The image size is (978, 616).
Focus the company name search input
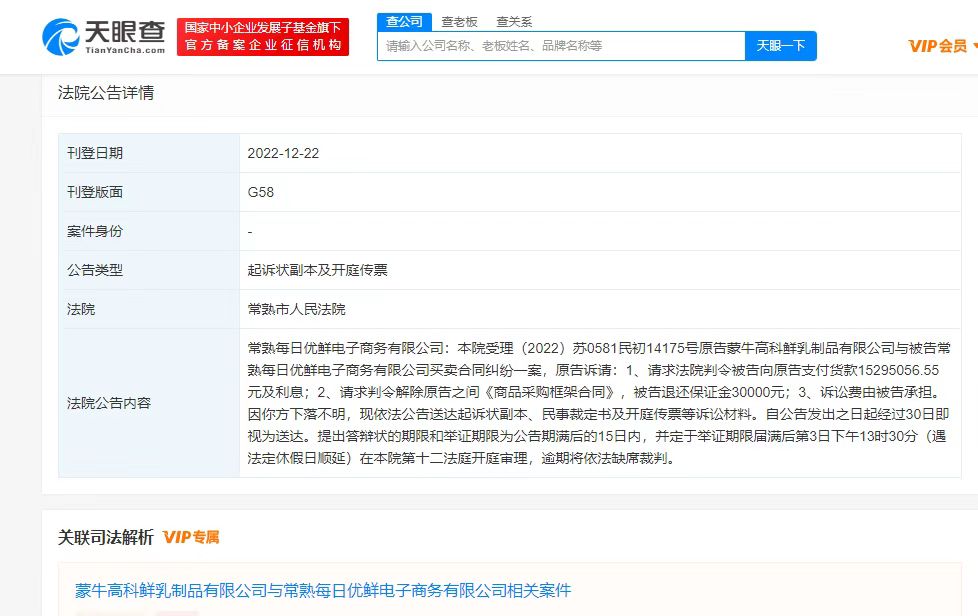click(560, 46)
